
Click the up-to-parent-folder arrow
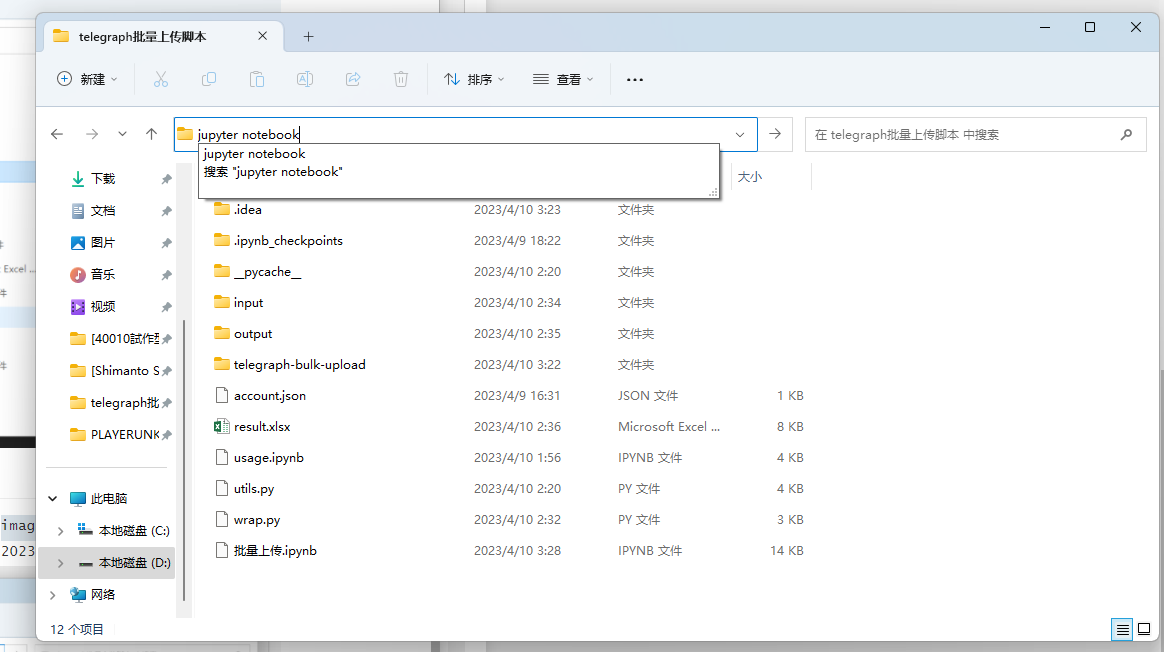click(151, 134)
